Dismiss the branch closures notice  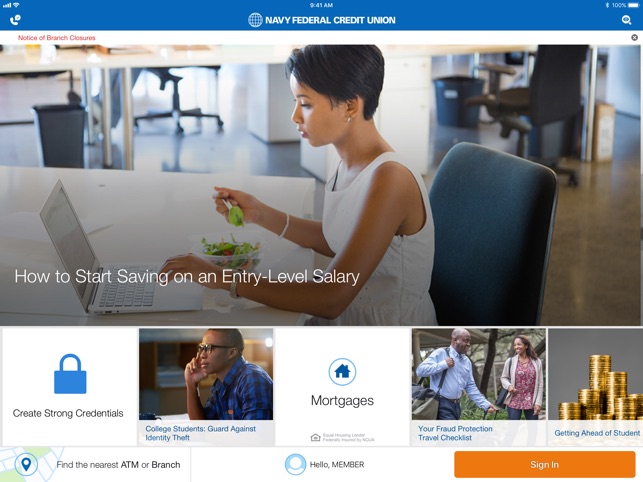tap(634, 38)
